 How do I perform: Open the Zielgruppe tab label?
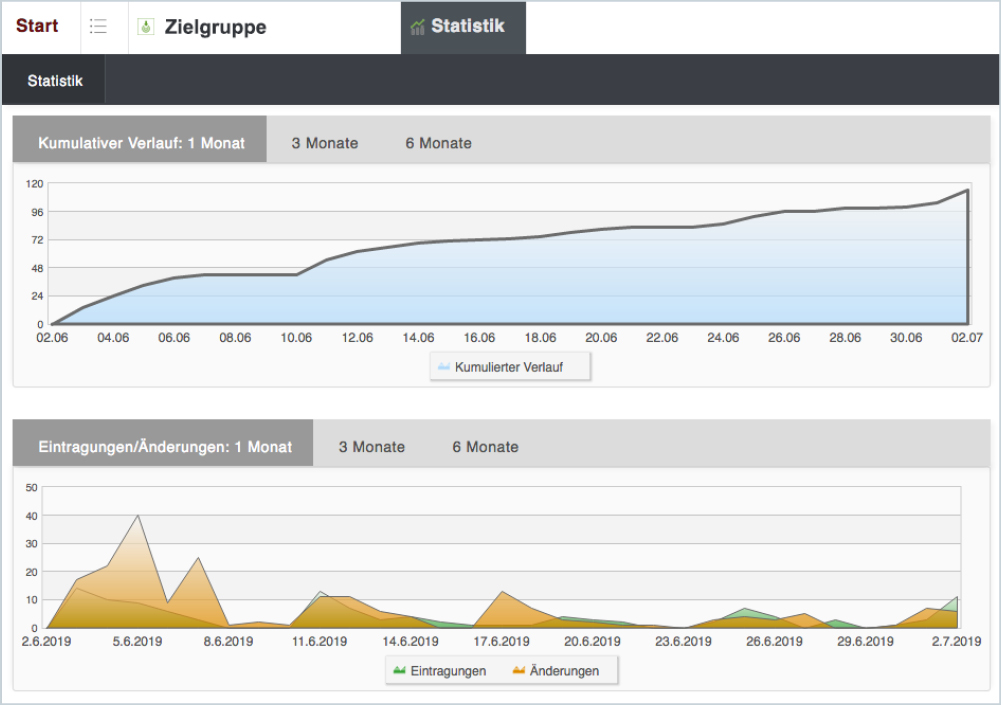coord(215,28)
